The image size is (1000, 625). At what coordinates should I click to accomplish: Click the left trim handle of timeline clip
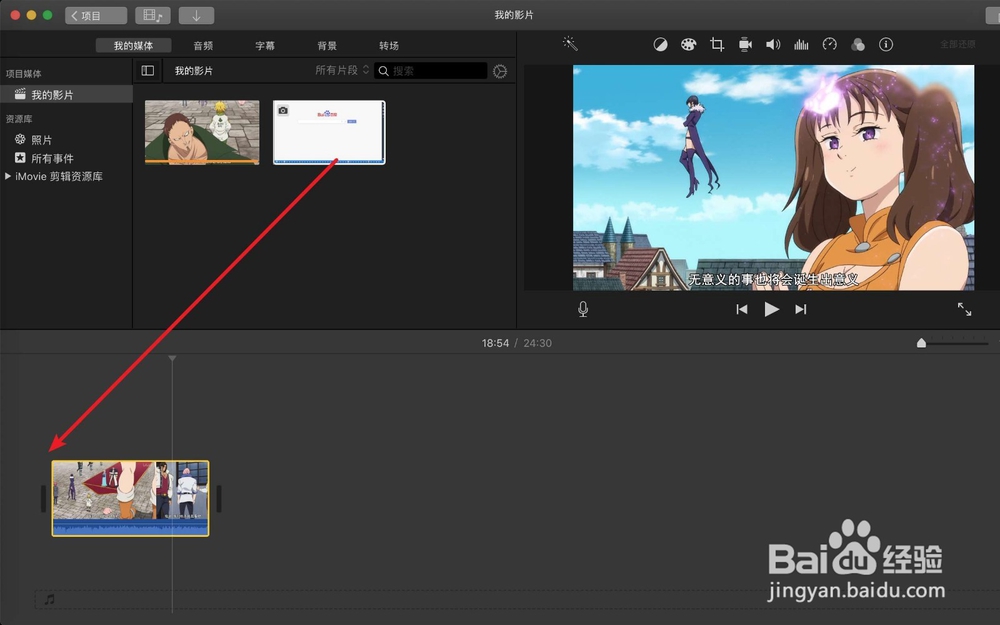tap(43, 499)
